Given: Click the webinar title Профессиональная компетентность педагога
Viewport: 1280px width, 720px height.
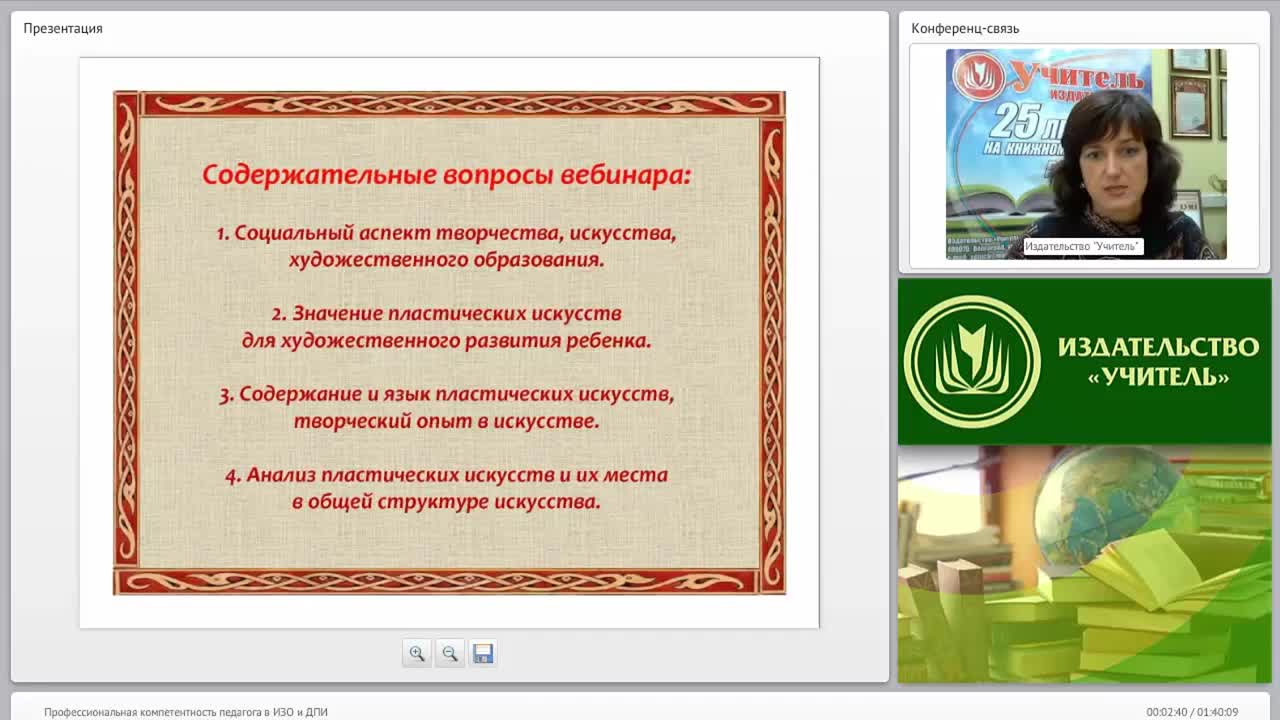Looking at the screenshot, I should click(186, 712).
